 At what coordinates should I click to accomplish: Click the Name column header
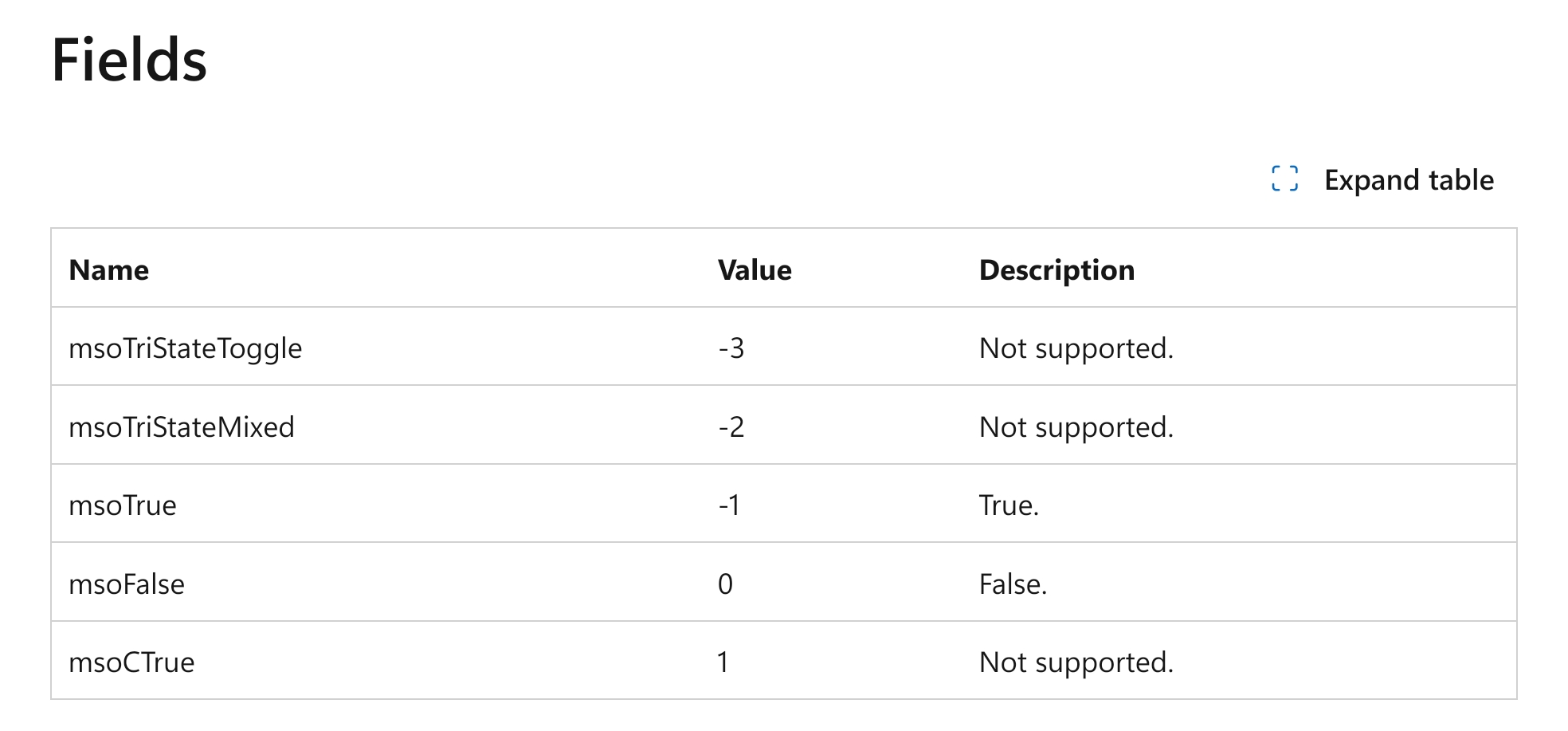coord(109,270)
